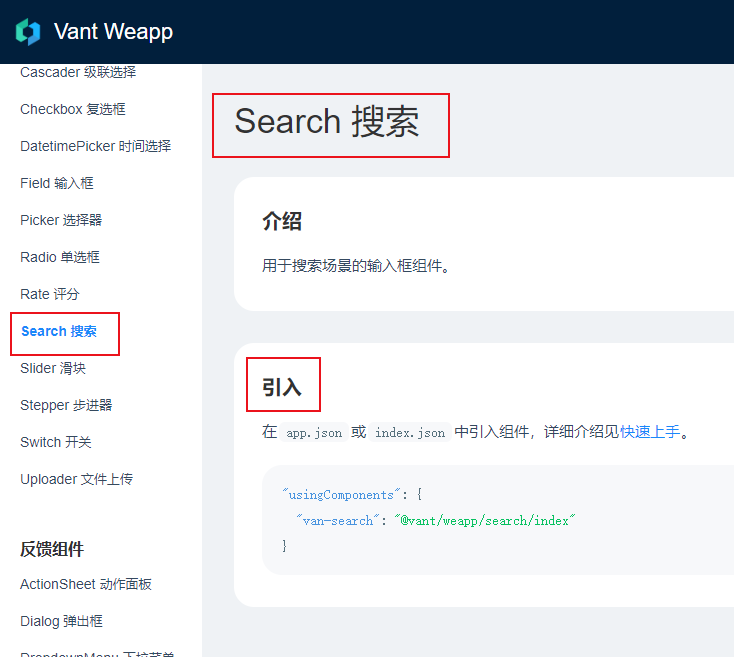
Task: Open the Vant Weapp home title
Action: [113, 32]
